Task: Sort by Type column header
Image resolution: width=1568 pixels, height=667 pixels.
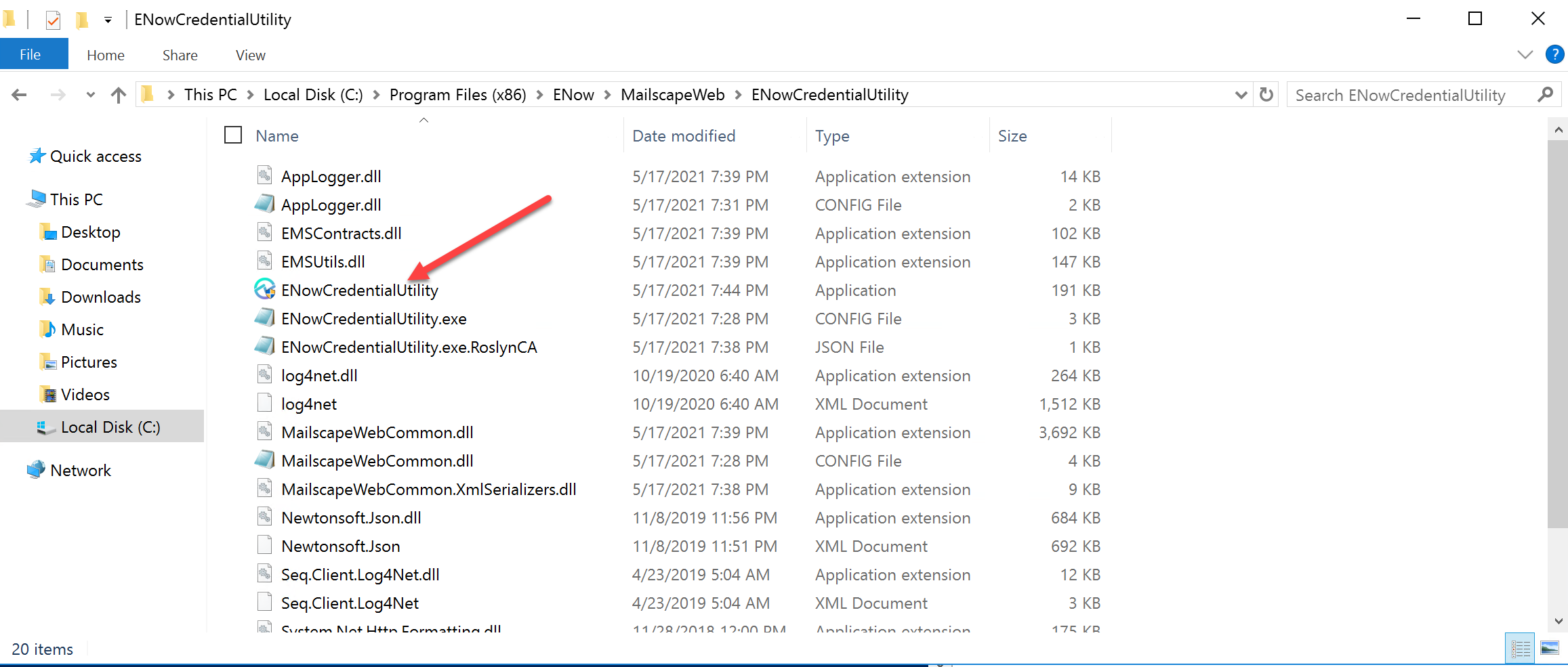Action: pyautogui.click(x=832, y=136)
